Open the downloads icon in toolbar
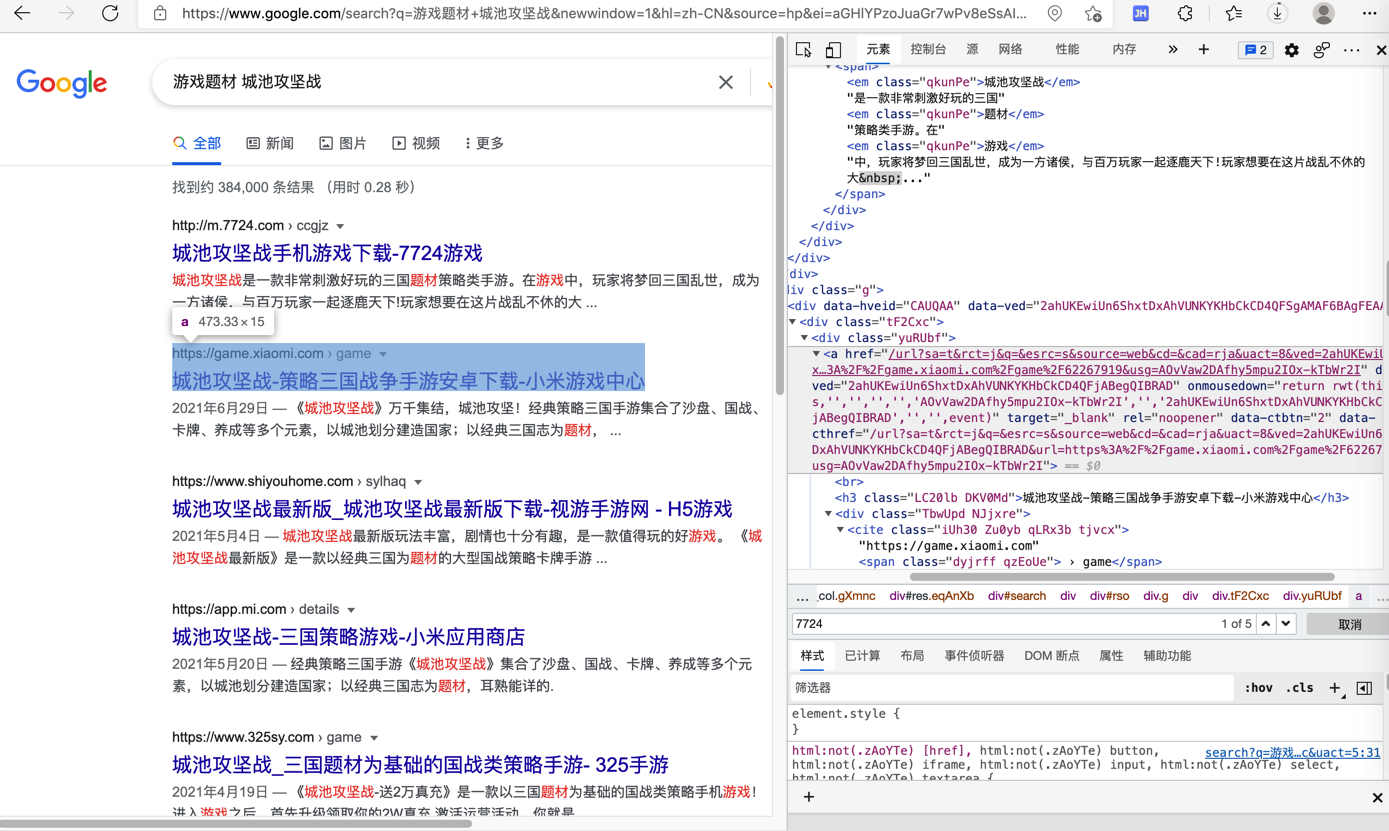Screen dimensions: 1389x831 pos(1278,14)
